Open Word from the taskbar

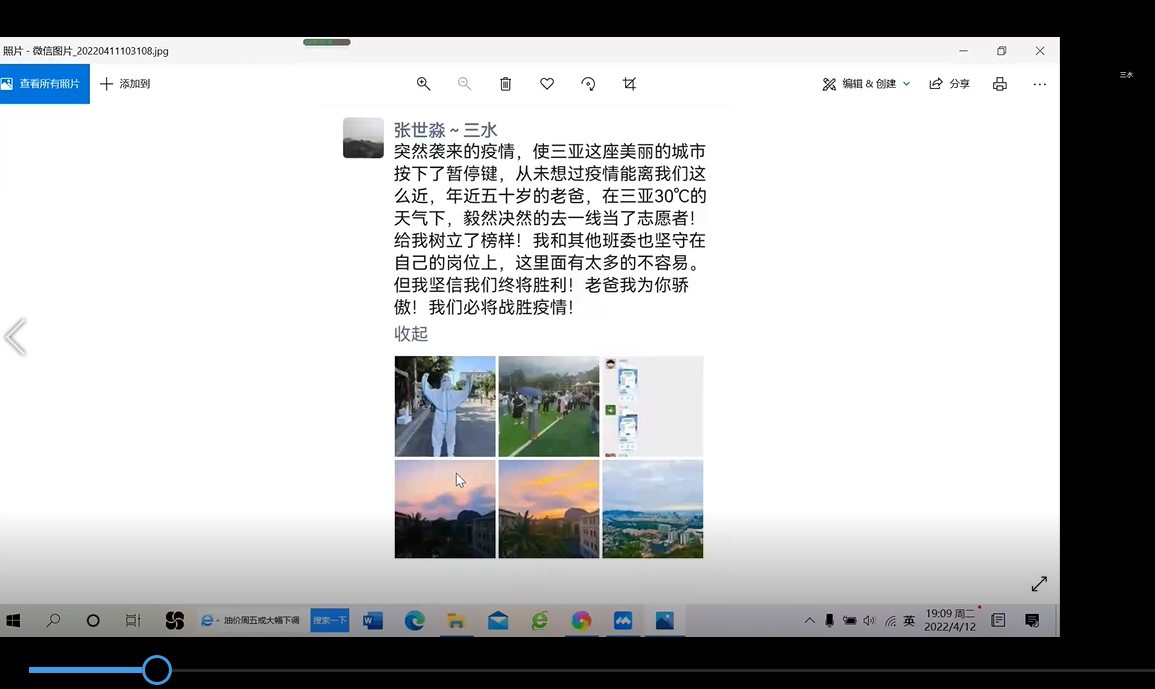[x=373, y=621]
